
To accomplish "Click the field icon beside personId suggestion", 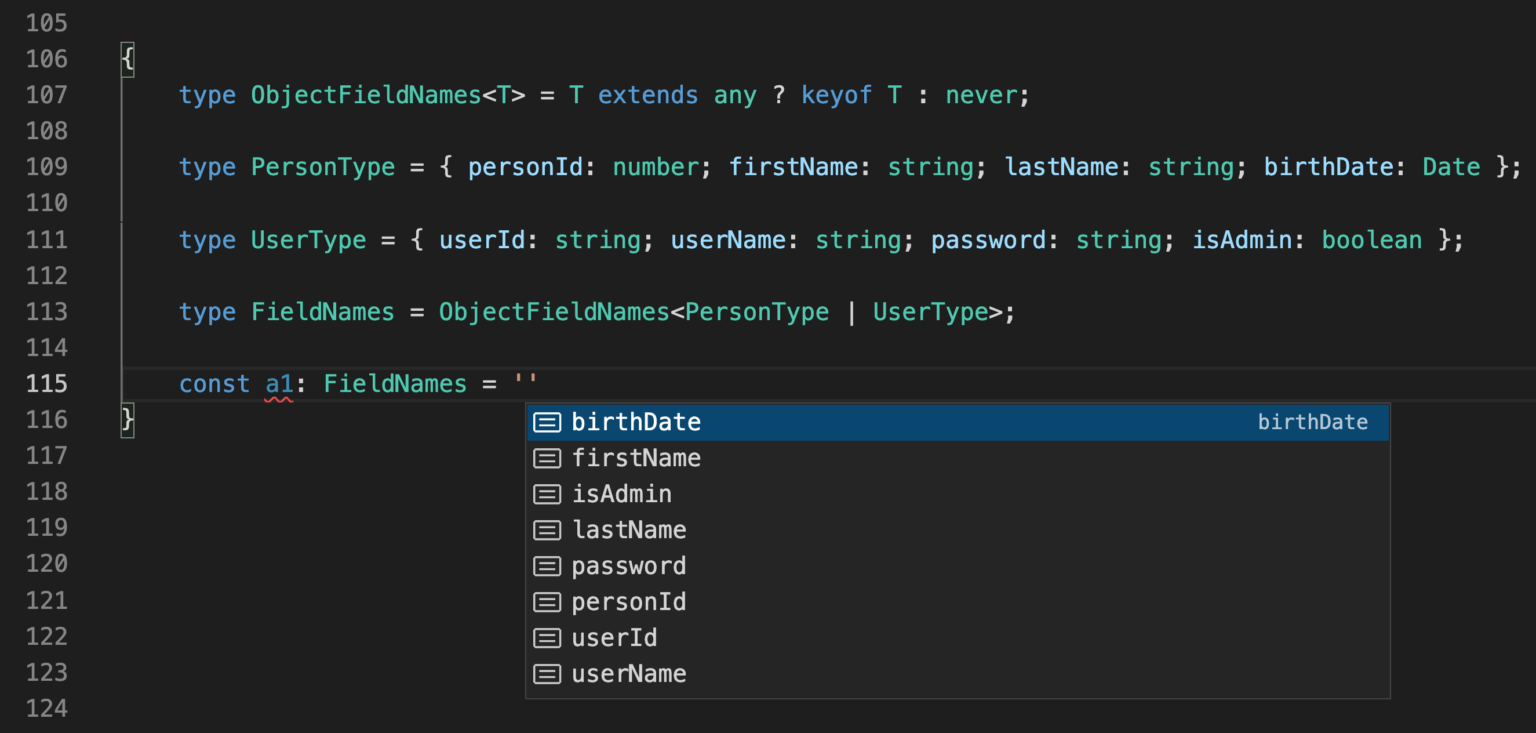I will [x=547, y=602].
